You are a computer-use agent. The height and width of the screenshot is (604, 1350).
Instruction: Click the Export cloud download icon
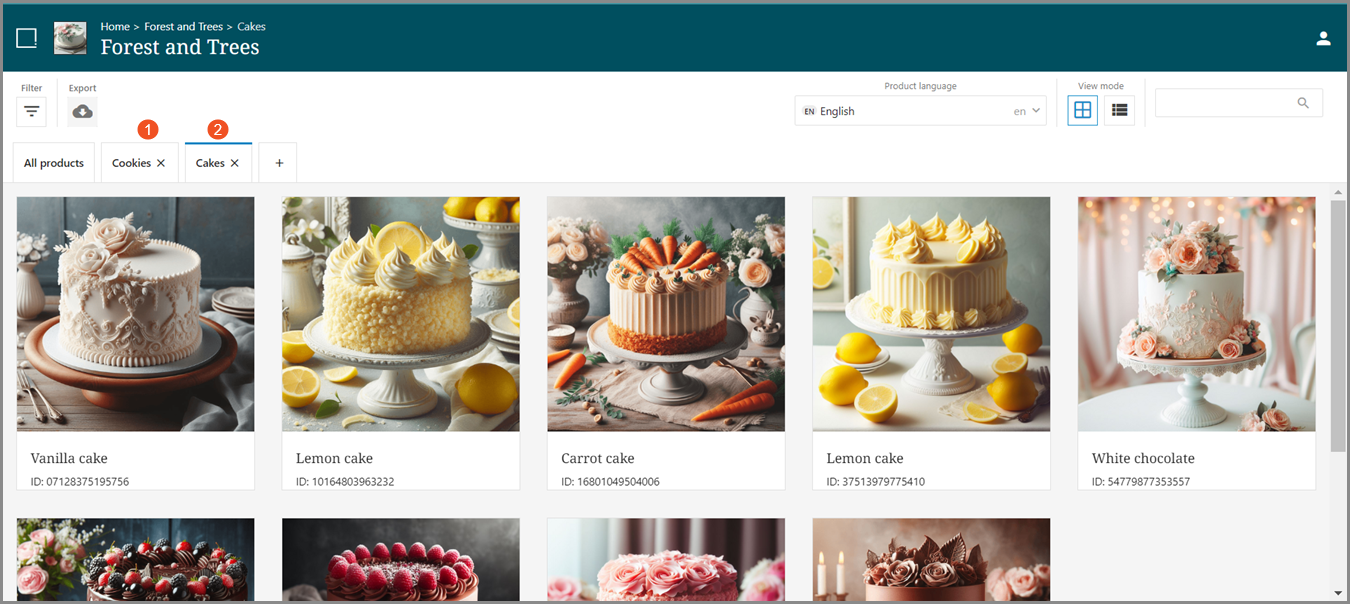83,111
